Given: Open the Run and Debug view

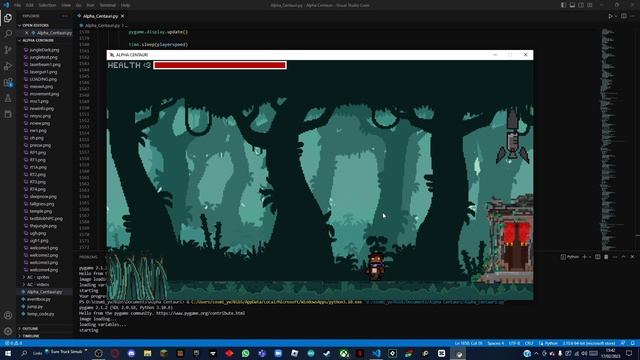Looking at the screenshot, I should point(8,66).
